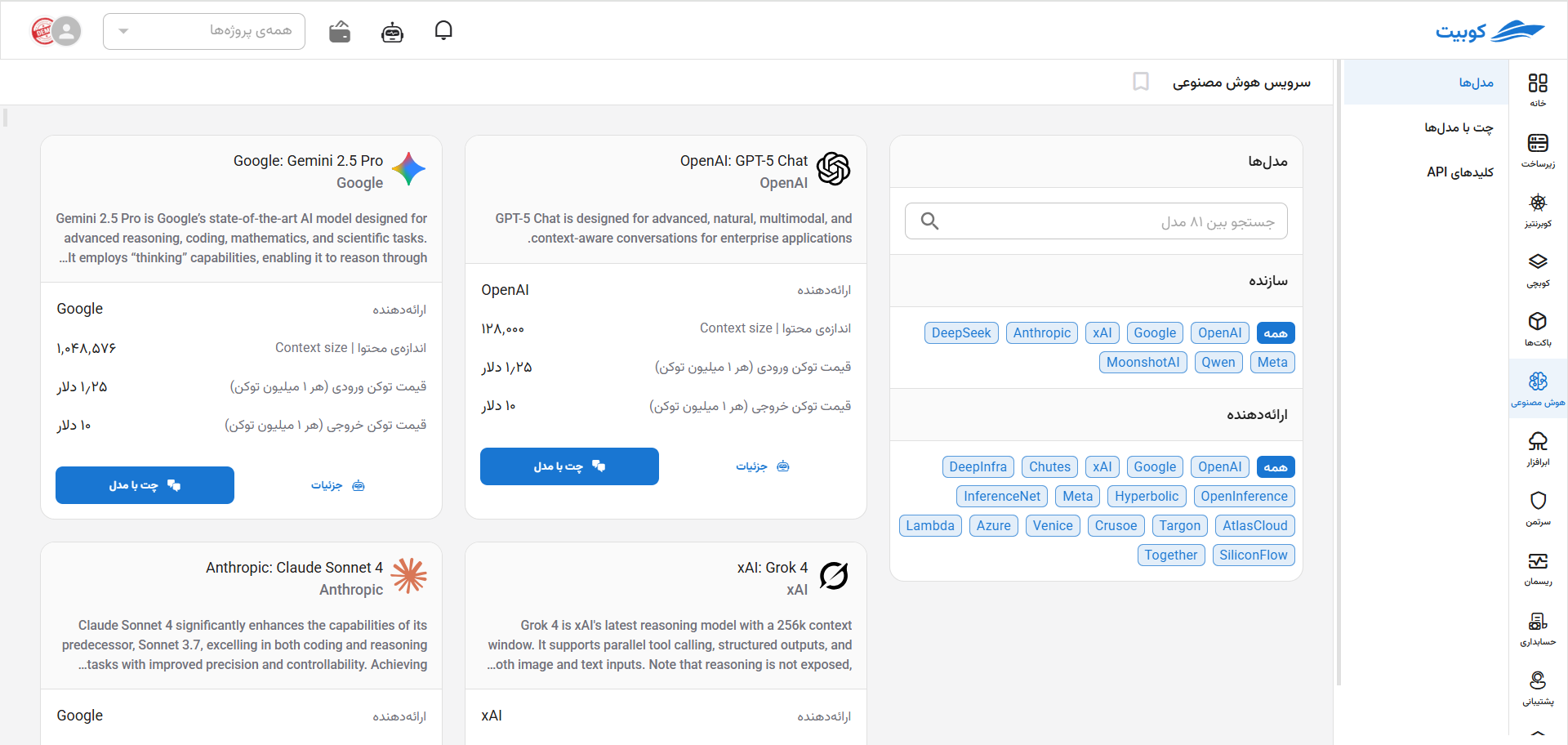Filter provider by OpenAI chip
The height and width of the screenshot is (745, 1568).
(1220, 466)
